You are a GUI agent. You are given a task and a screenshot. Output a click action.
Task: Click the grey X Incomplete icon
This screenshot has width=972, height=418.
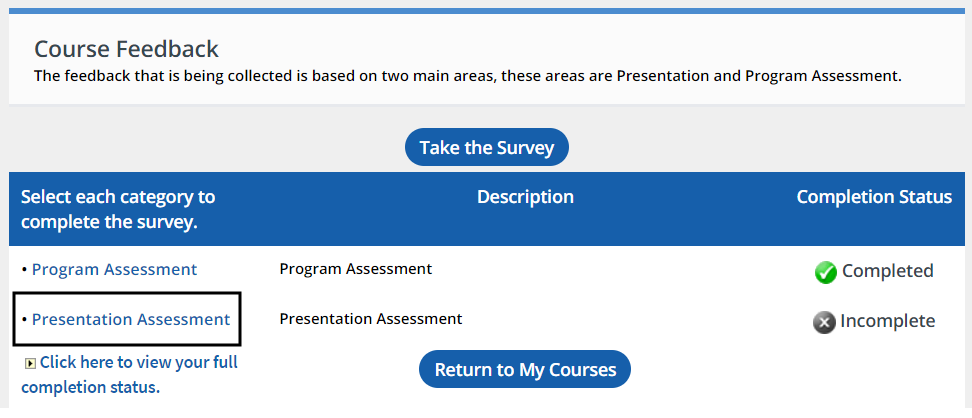(824, 322)
